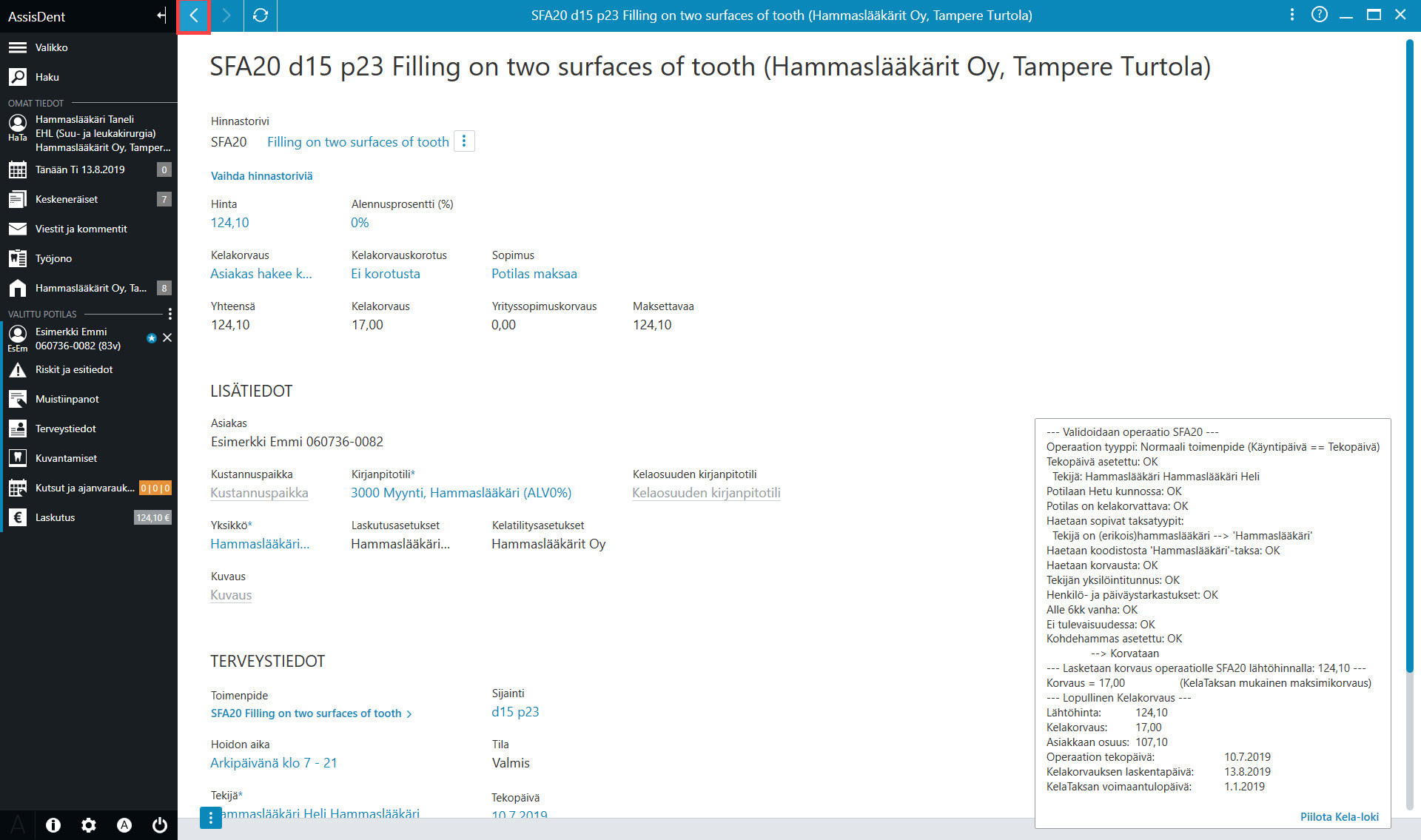Select the Kustannuspaikka field

tap(260, 493)
